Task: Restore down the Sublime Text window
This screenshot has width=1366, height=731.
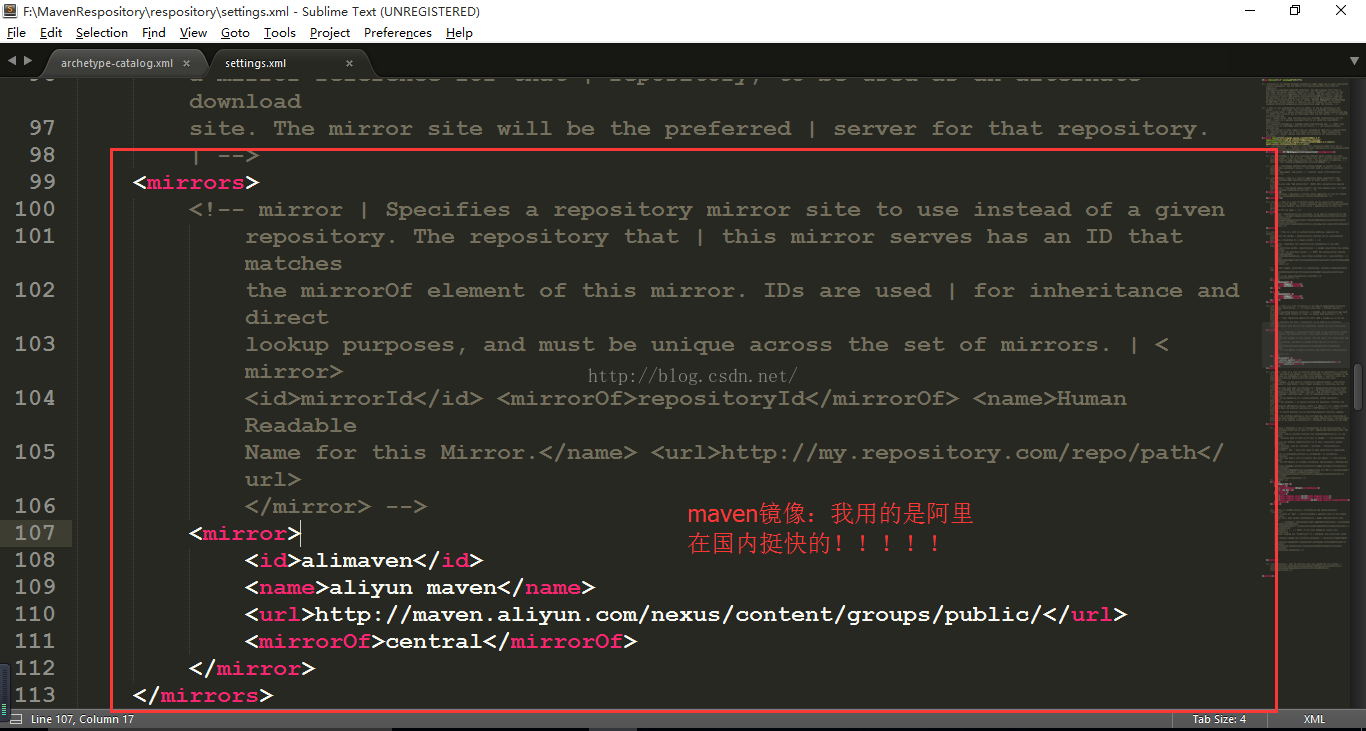Action: (x=1295, y=11)
